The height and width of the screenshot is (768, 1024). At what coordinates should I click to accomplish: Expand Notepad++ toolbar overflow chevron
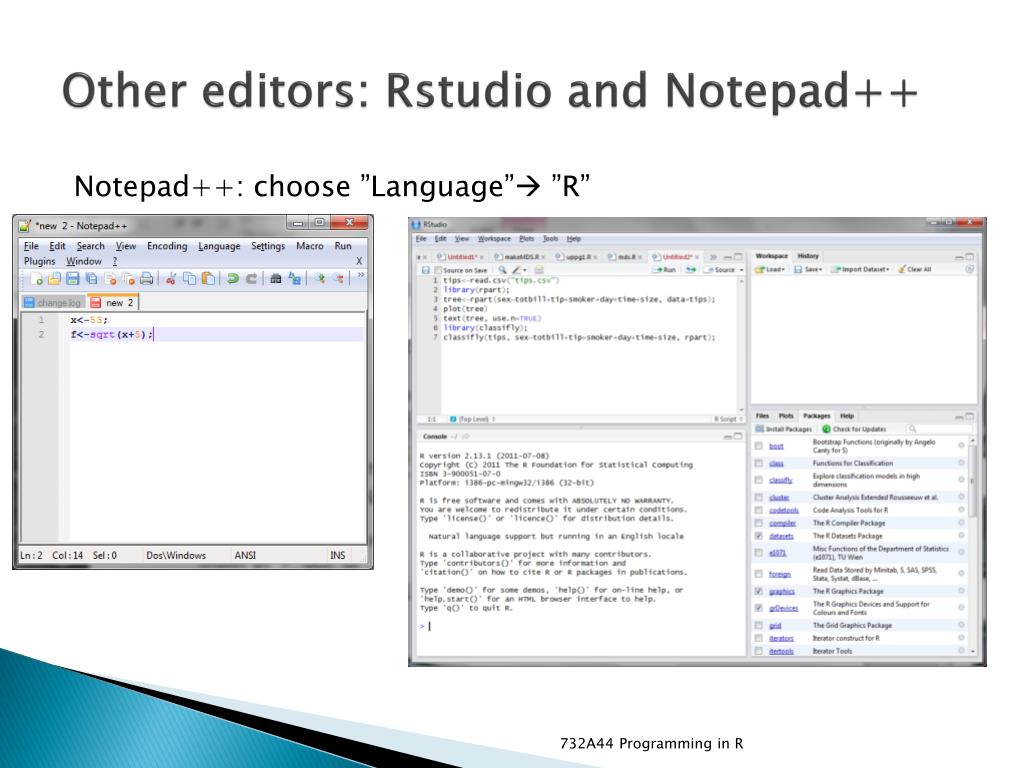[x=360, y=276]
